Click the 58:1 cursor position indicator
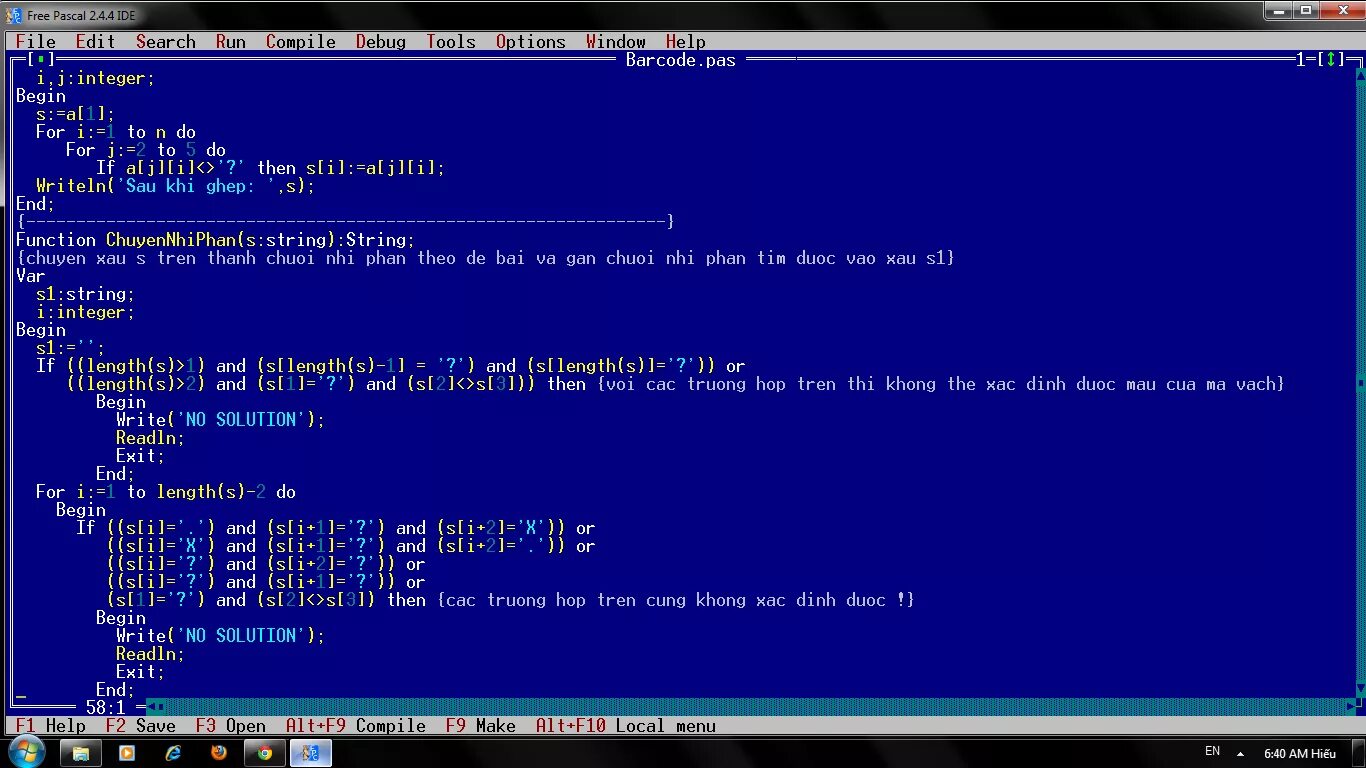The image size is (1366, 768). [106, 708]
